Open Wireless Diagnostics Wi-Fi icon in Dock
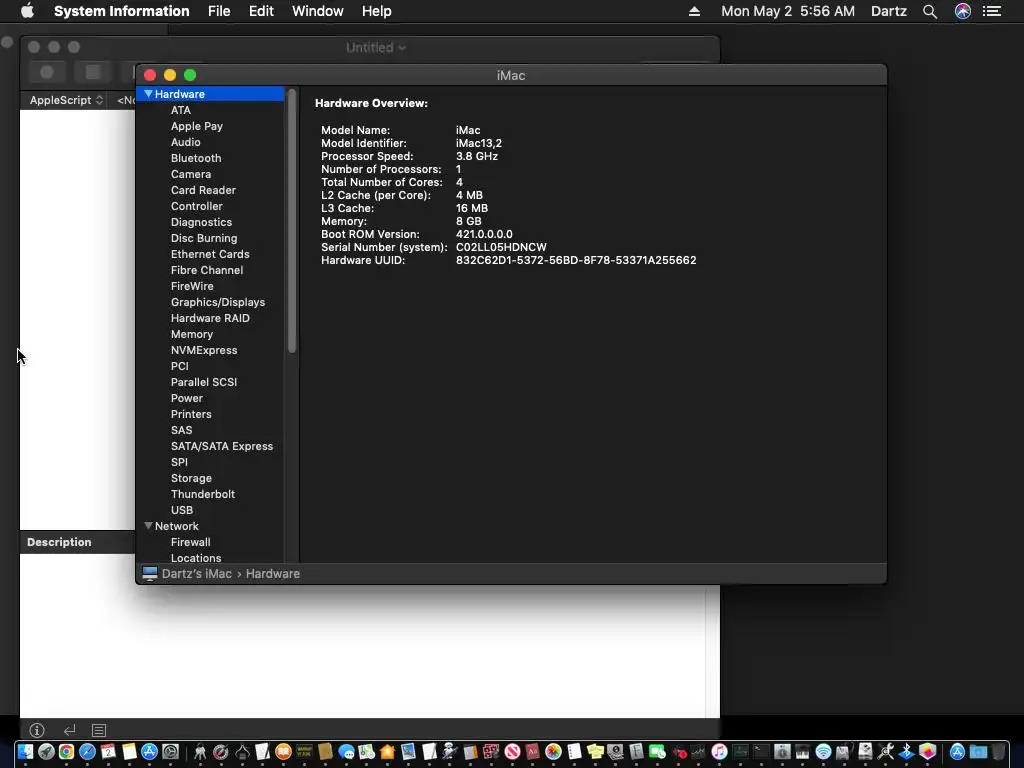The height and width of the screenshot is (768, 1024). click(x=823, y=752)
